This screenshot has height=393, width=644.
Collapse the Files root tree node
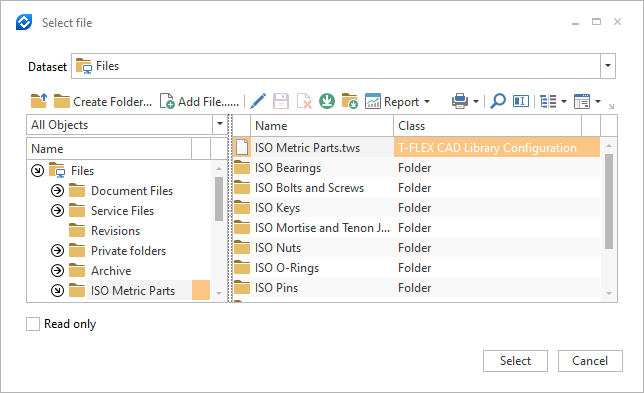(37, 170)
